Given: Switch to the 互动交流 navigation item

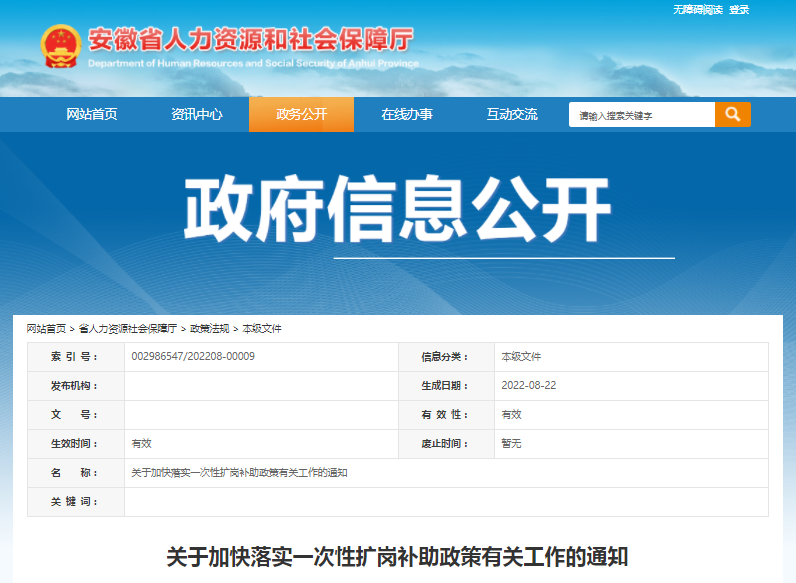Looking at the screenshot, I should pos(512,114).
